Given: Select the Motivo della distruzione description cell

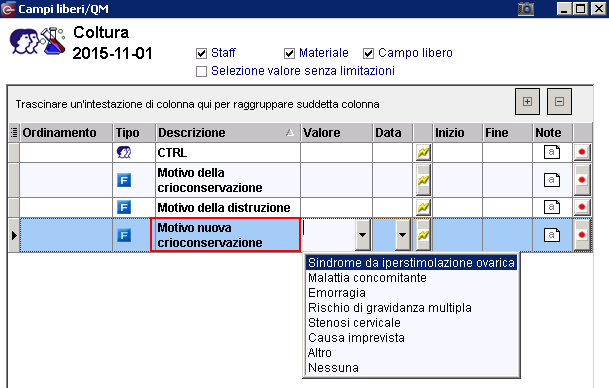Looking at the screenshot, I should point(228,207).
